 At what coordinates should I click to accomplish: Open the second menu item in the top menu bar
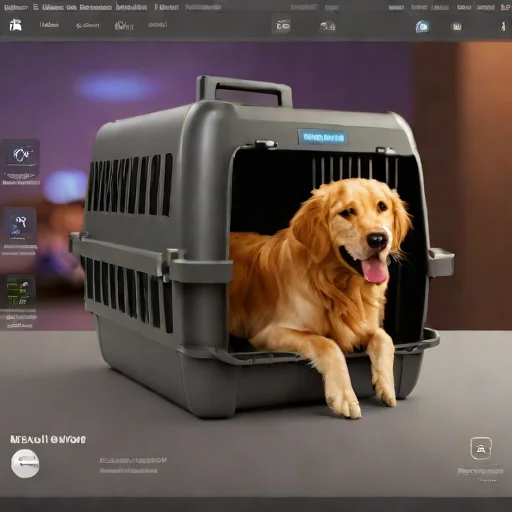click(36, 7)
